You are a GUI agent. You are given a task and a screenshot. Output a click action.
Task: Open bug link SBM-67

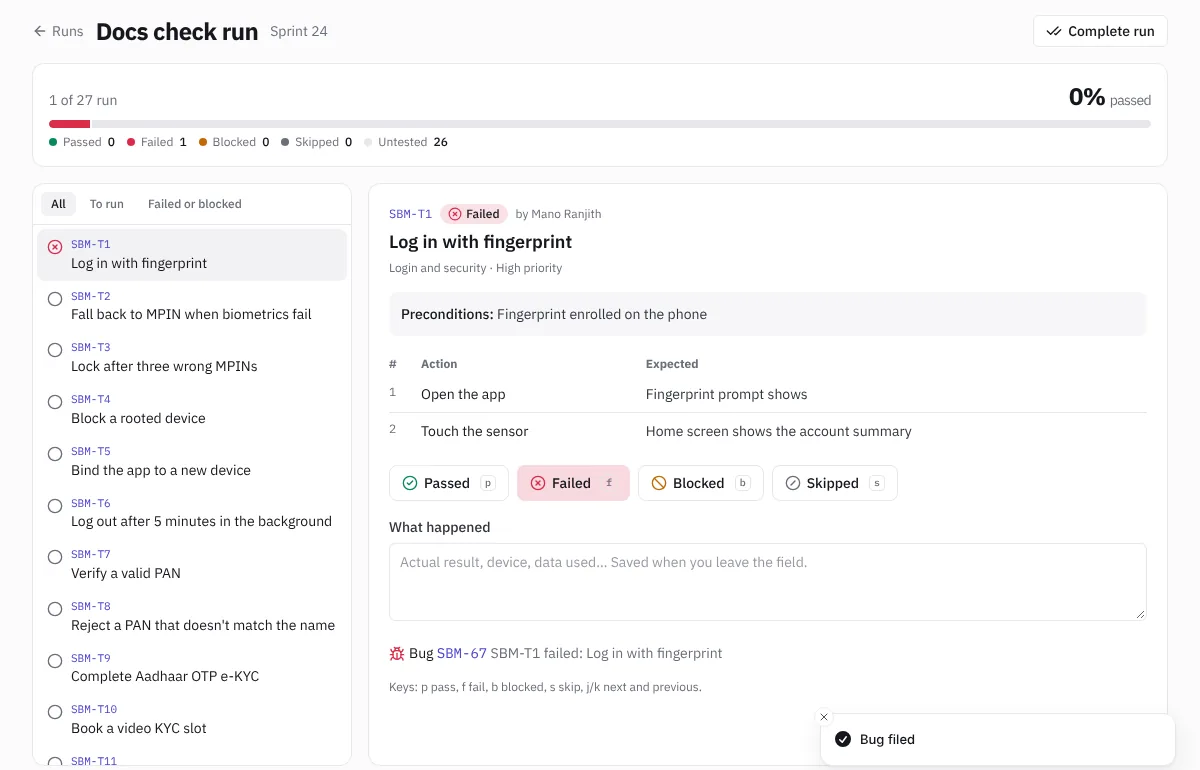(462, 653)
